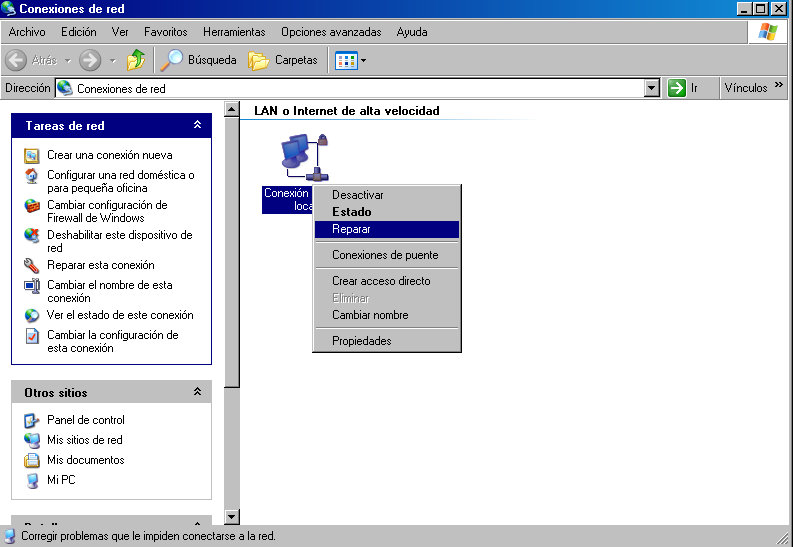Open Panel de control from Otros sitios

click(x=85, y=420)
